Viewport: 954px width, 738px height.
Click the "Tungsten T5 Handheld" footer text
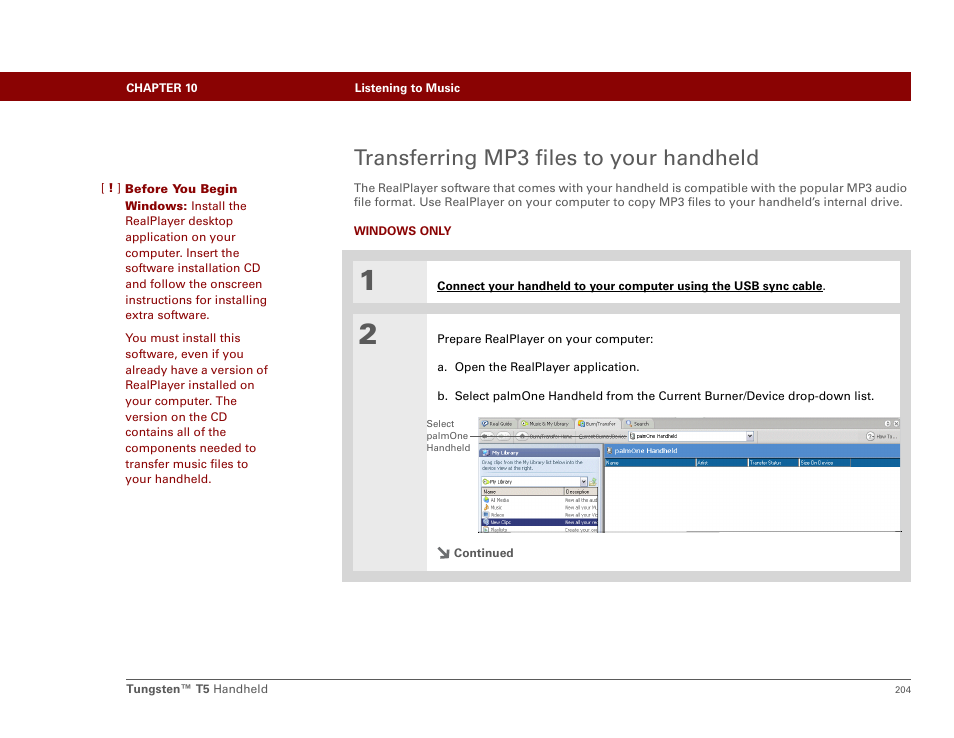coord(197,689)
